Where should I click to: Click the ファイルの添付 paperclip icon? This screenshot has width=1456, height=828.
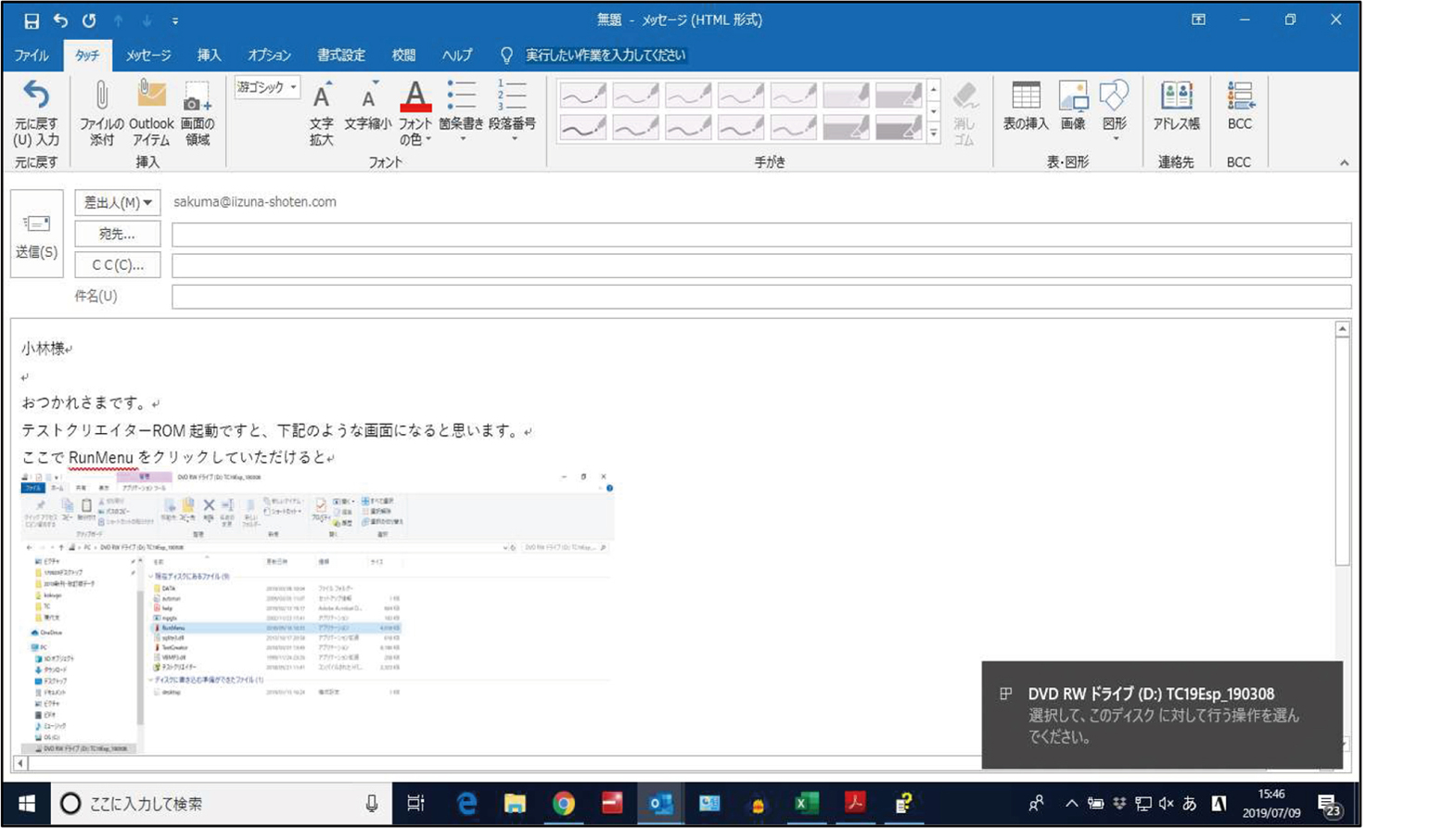pyautogui.click(x=101, y=96)
